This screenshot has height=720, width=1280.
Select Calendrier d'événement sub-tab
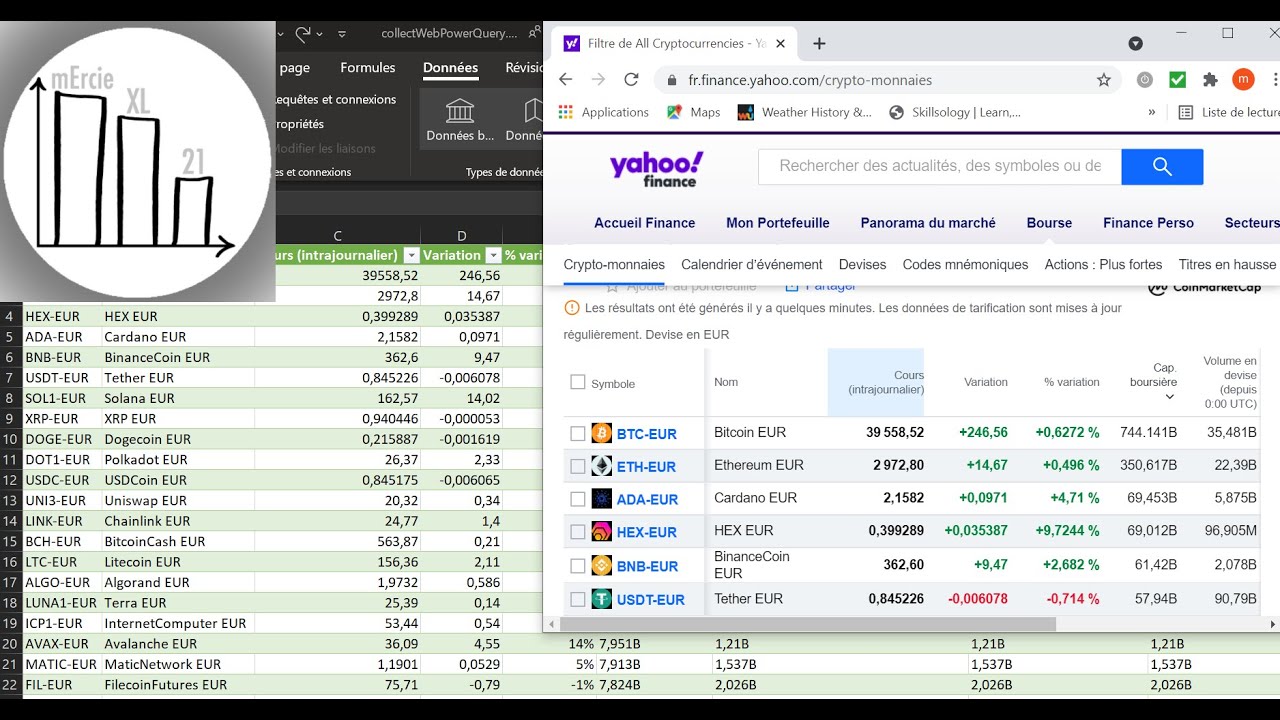pyautogui.click(x=752, y=265)
